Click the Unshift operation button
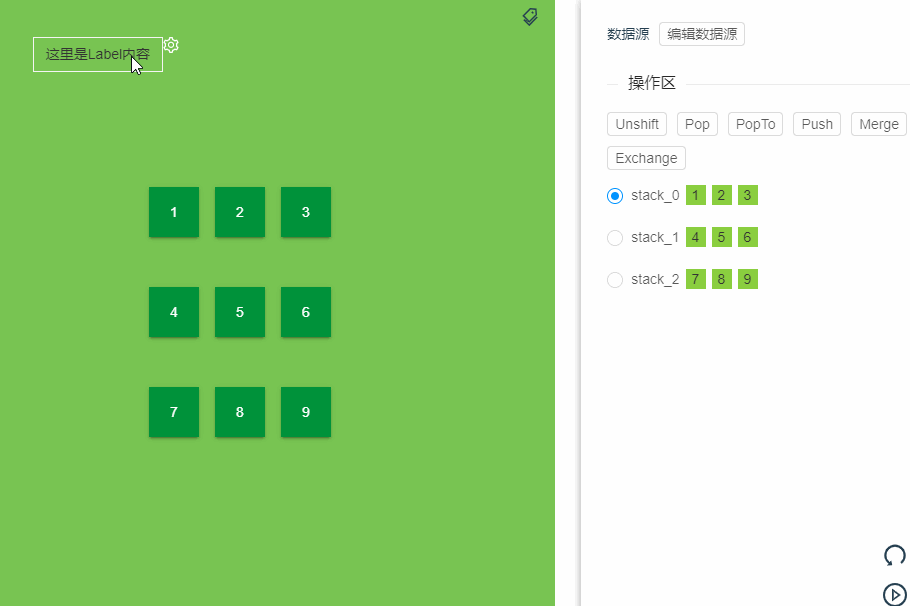910x606 pixels. [x=637, y=124]
